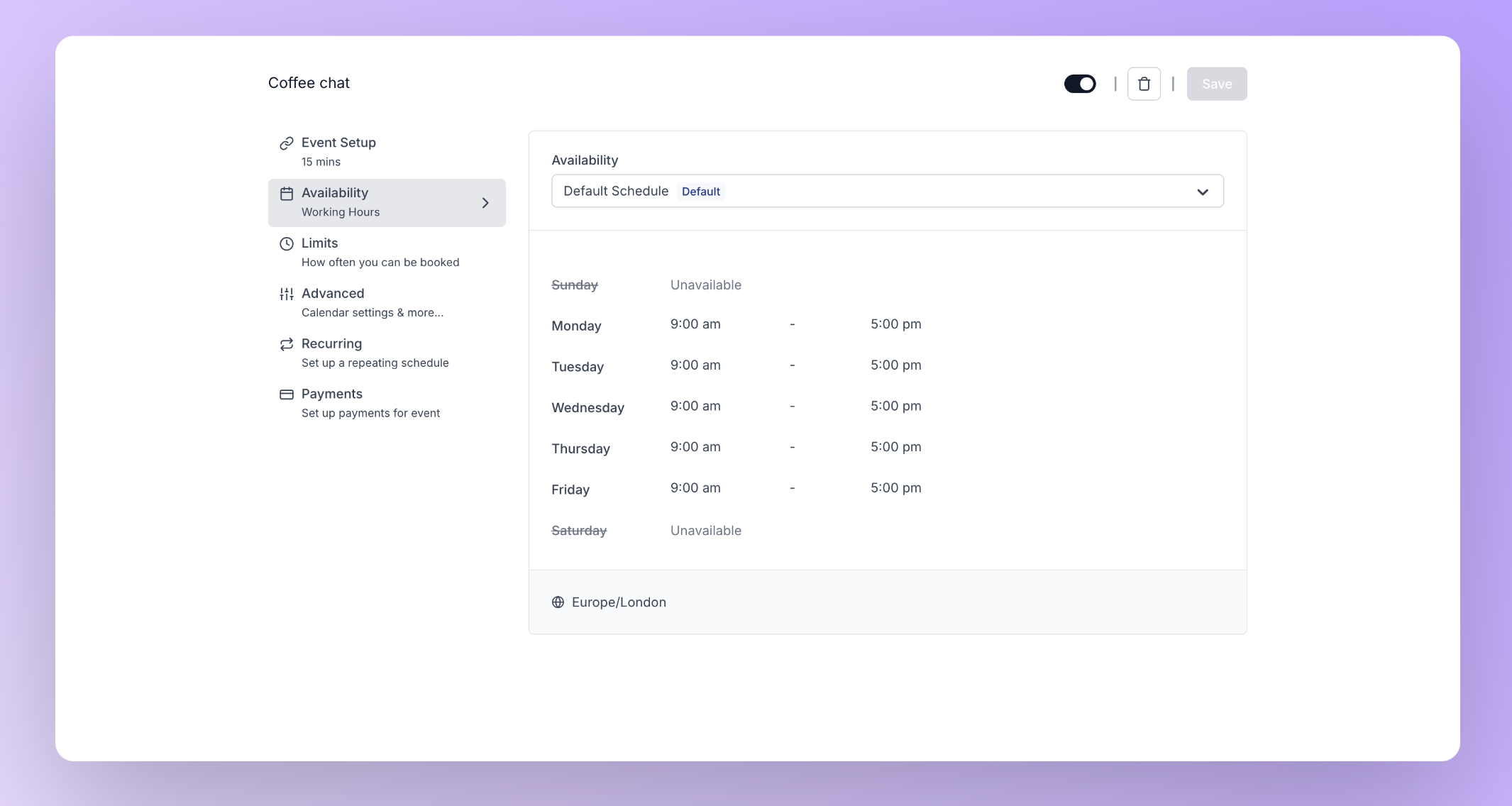Click the credit card icon beside Payments
This screenshot has width=1512, height=806.
click(x=286, y=394)
